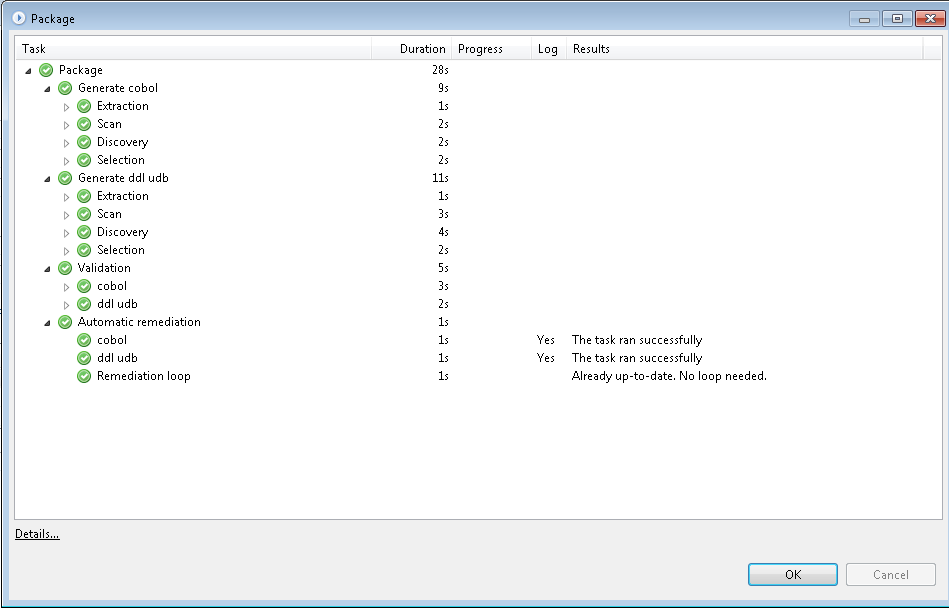Click the success icon next to Generate cobol

[x=65, y=88]
